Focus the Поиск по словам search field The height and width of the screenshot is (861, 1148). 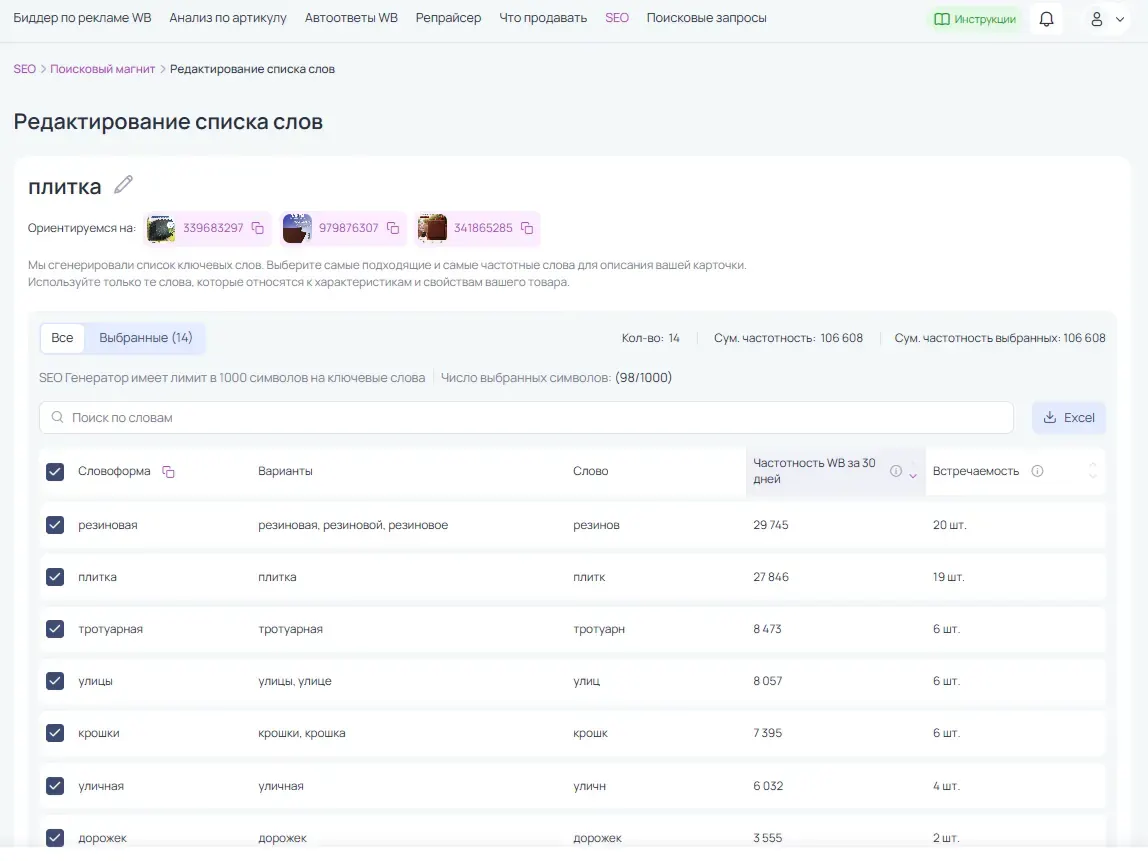pyautogui.click(x=526, y=417)
